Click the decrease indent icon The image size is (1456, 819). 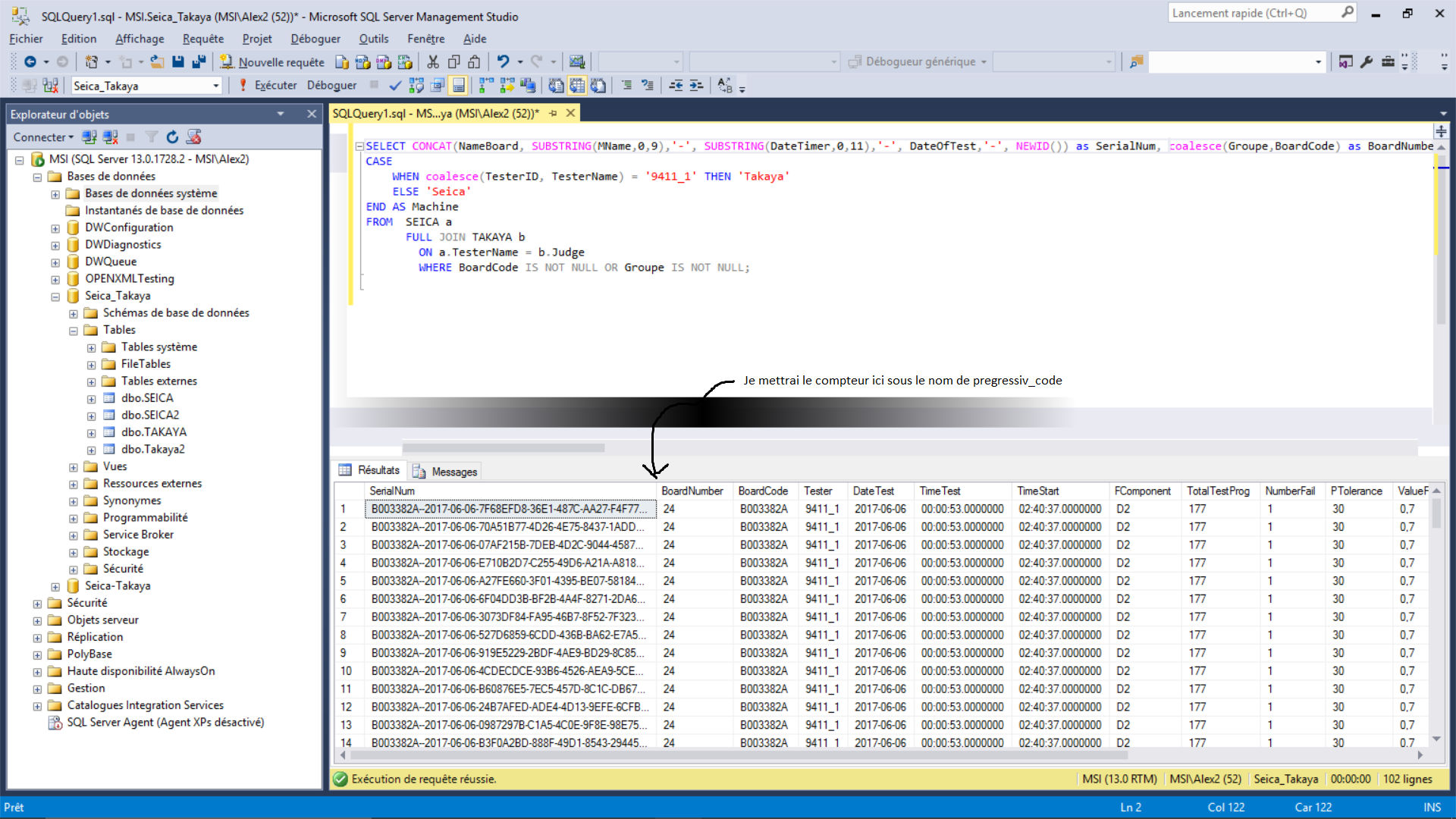[676, 85]
